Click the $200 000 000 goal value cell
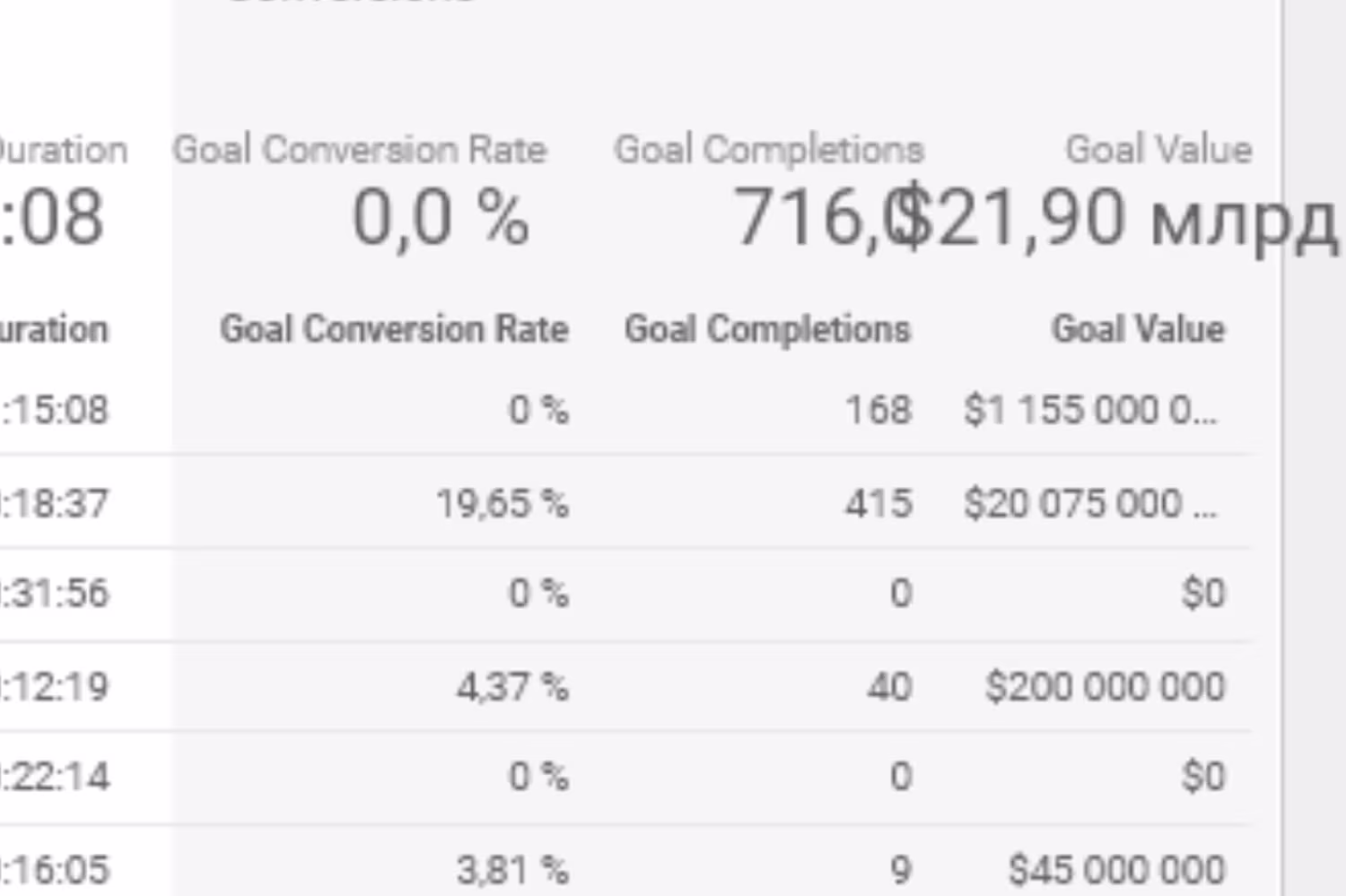This screenshot has height=896, width=1346. click(x=1105, y=687)
